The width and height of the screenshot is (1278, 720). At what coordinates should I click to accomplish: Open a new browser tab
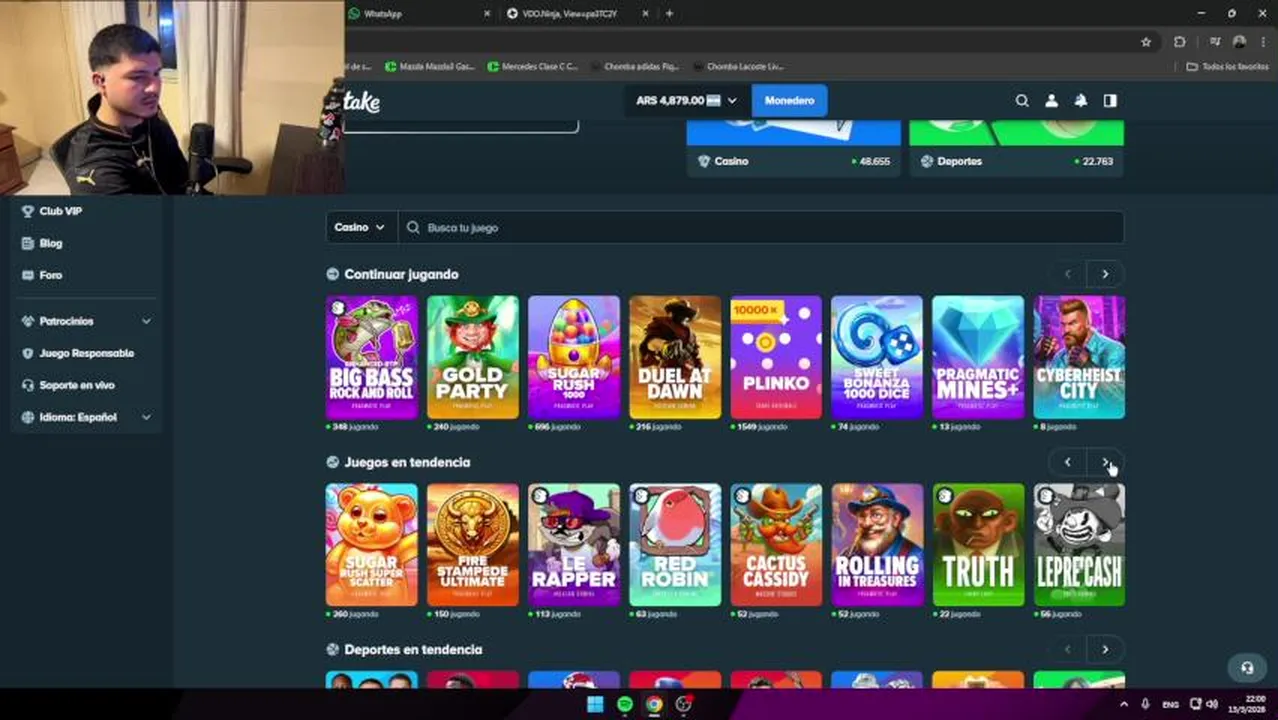[669, 14]
